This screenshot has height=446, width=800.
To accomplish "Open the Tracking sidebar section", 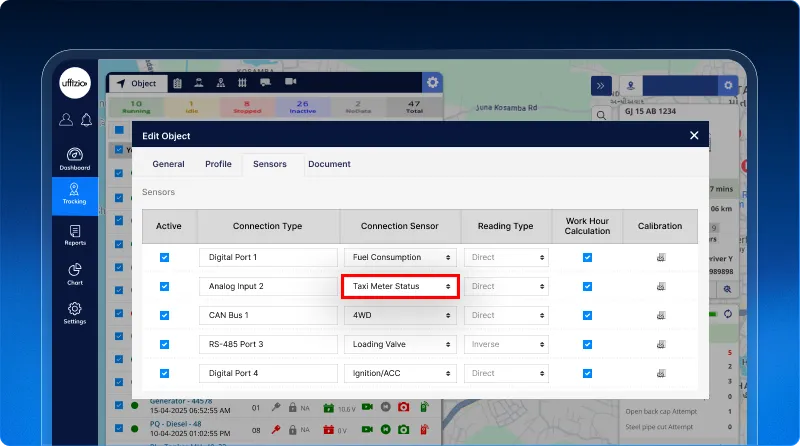I will tap(74, 194).
